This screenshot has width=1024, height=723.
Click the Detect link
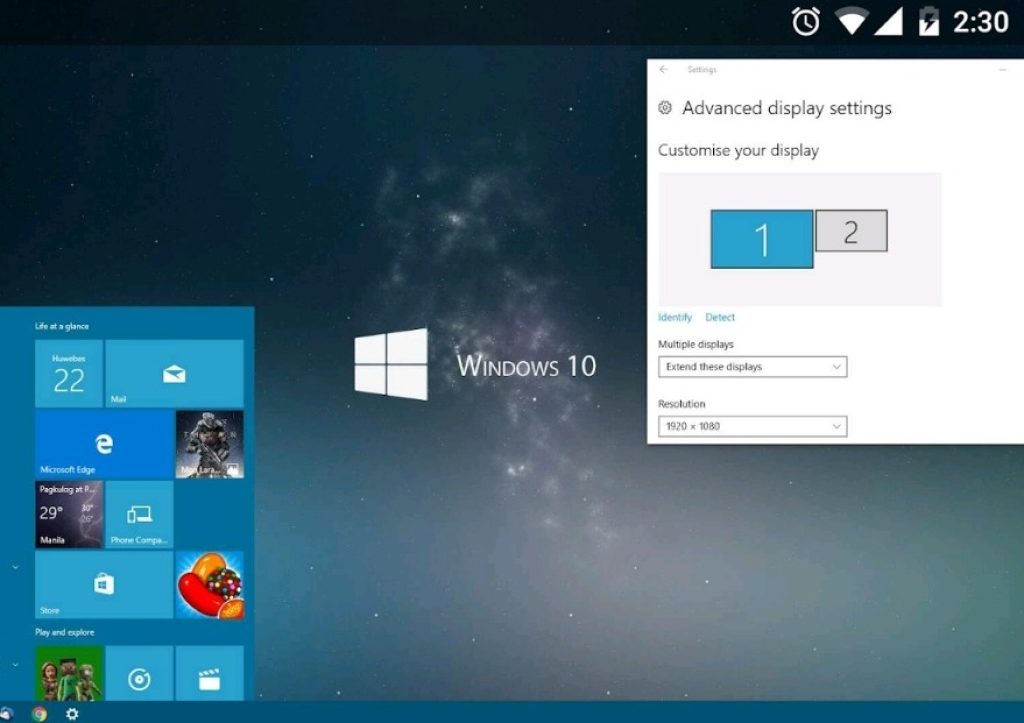pos(720,317)
